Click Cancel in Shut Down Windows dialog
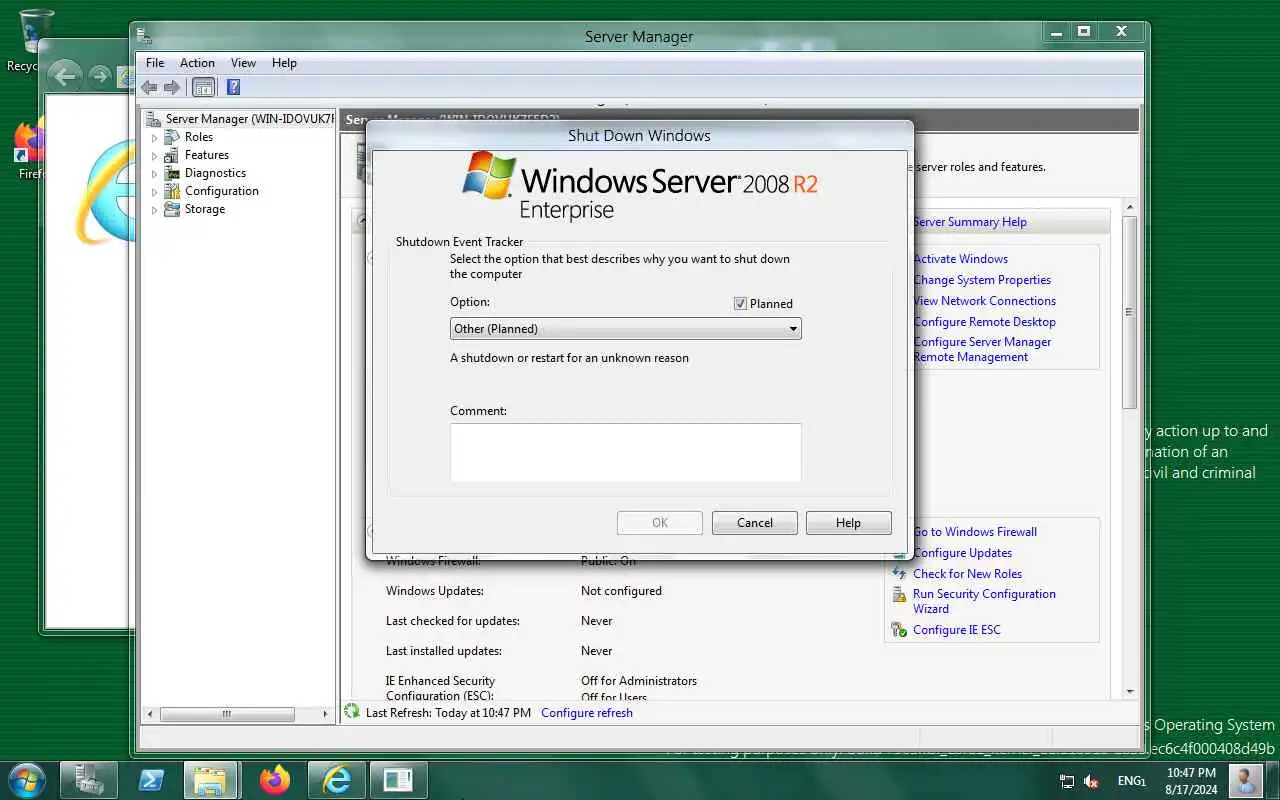 [755, 523]
